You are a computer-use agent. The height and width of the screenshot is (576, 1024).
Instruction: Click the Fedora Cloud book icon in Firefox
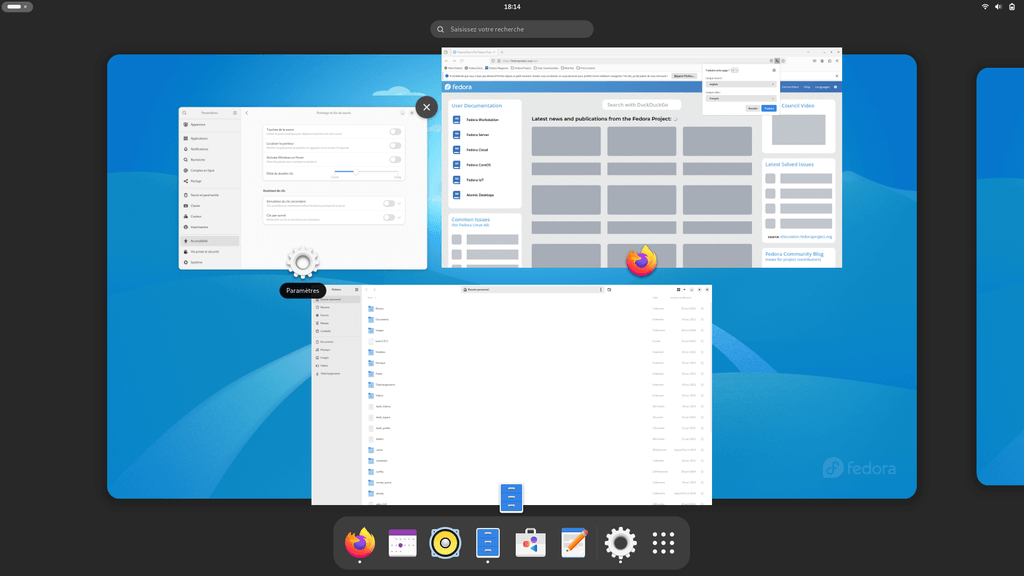point(456,150)
